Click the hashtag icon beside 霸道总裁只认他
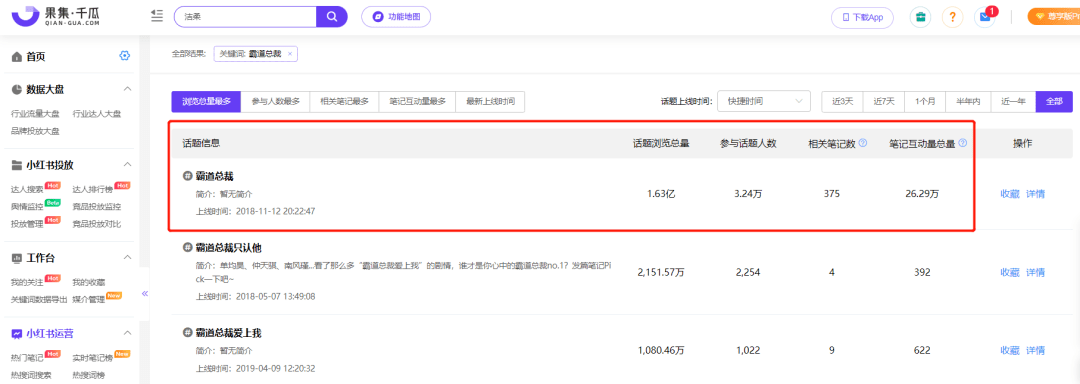 tap(187, 247)
